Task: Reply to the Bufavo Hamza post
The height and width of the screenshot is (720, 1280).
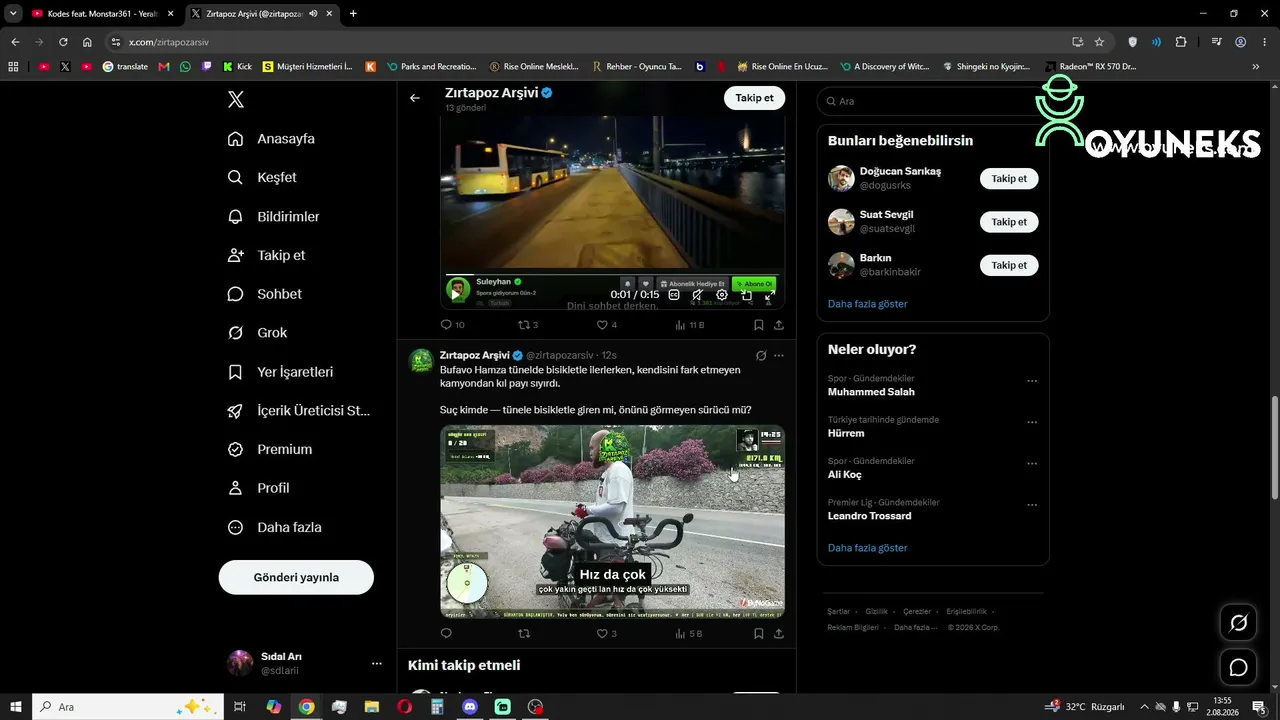Action: click(x=446, y=633)
